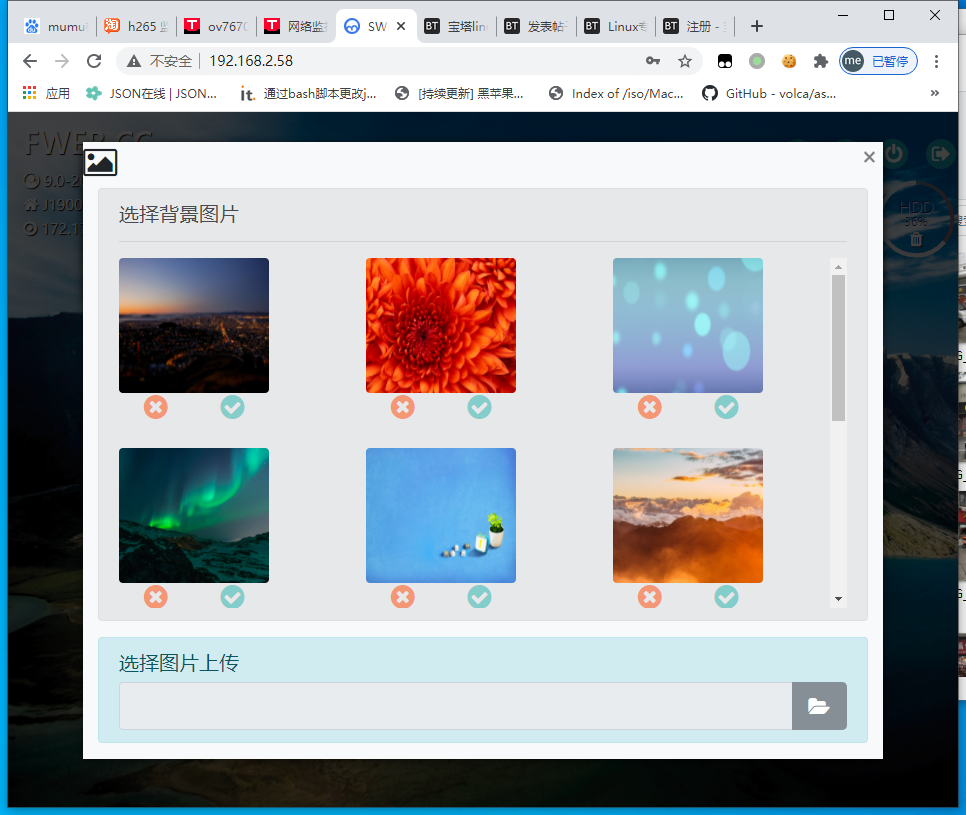966x815 pixels.
Task: Click the logout icon behind dialog
Action: point(940,153)
